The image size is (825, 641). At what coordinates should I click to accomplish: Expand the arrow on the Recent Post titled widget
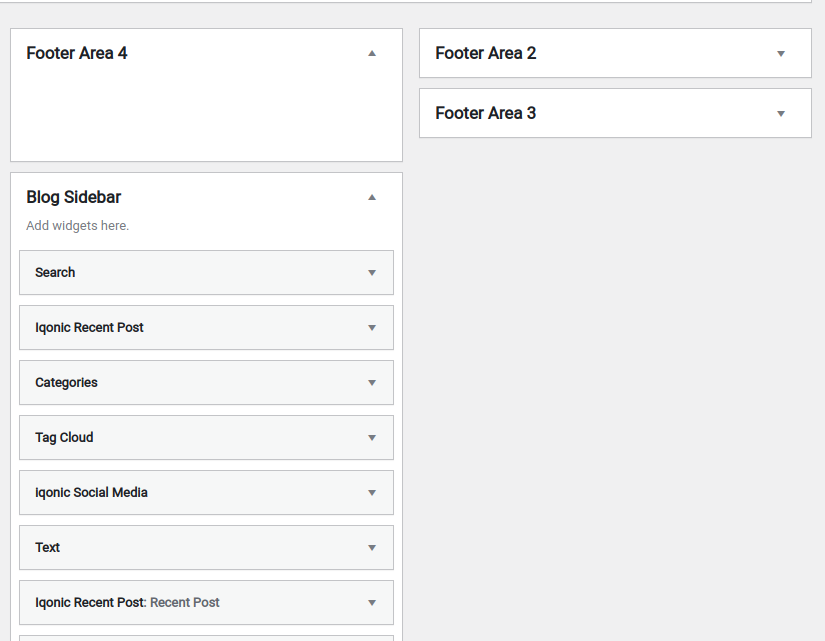372,602
